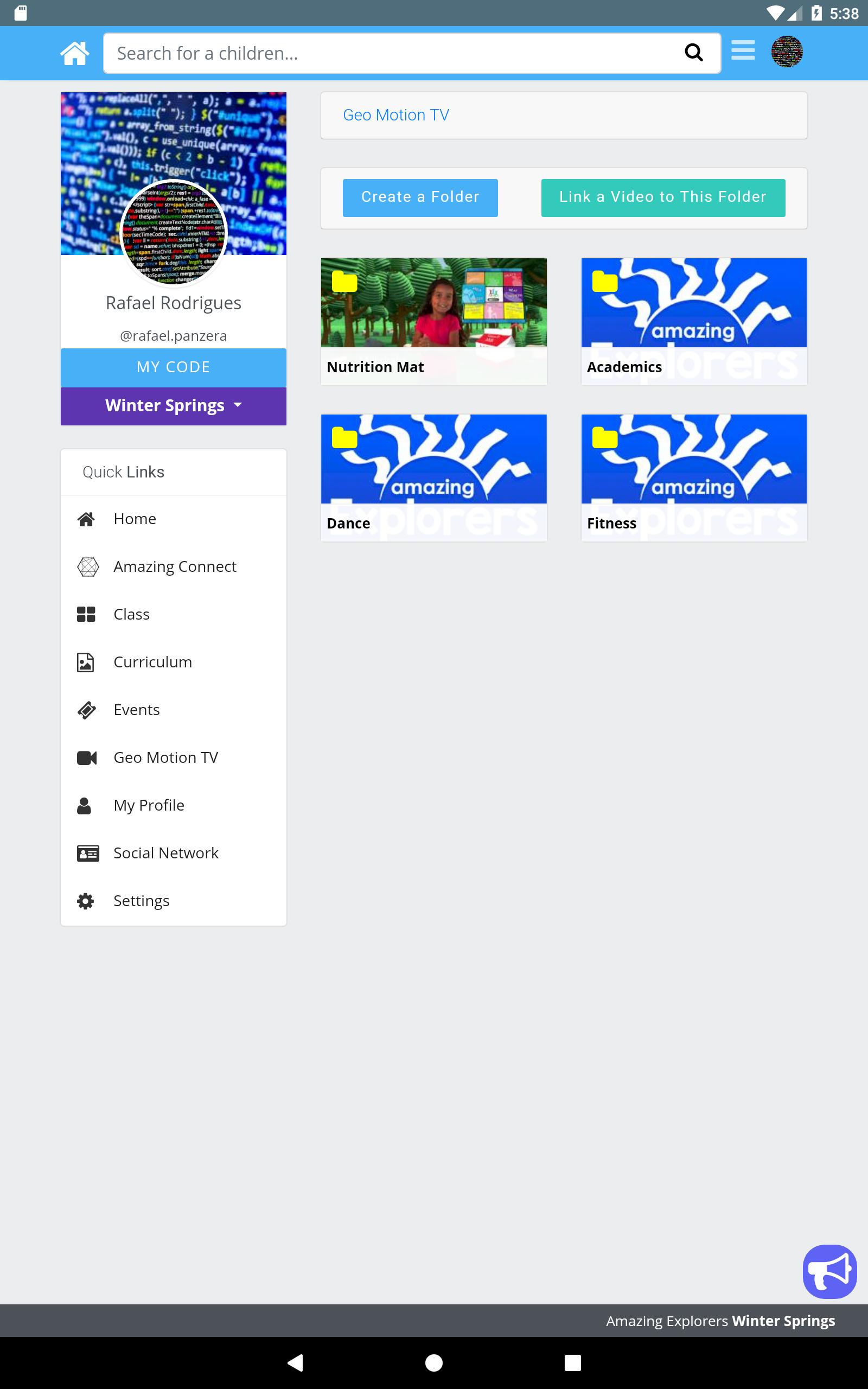The width and height of the screenshot is (868, 1389).
Task: Click the search magnifier icon
Action: [693, 53]
